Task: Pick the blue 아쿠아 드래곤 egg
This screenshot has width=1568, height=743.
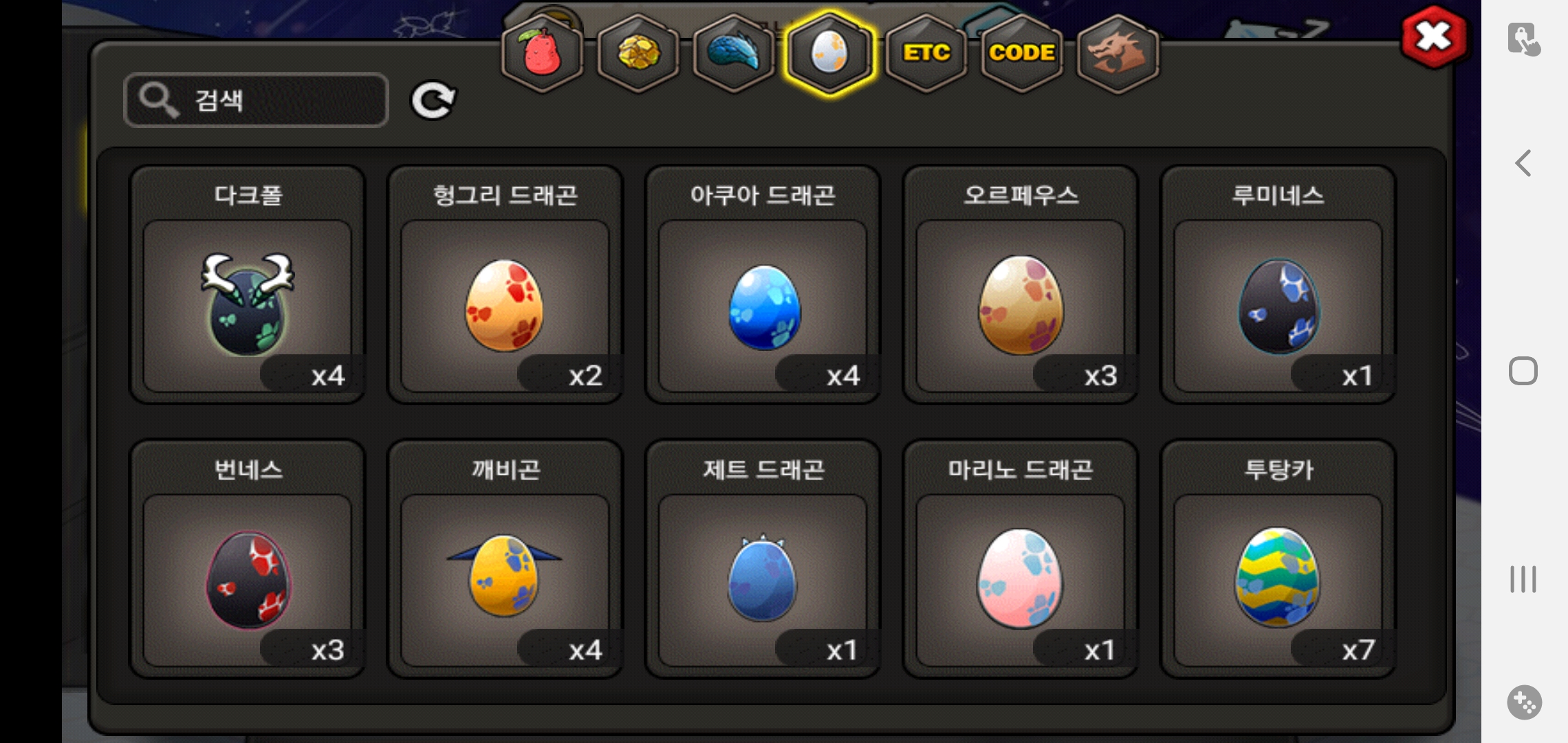Action: pyautogui.click(x=763, y=284)
